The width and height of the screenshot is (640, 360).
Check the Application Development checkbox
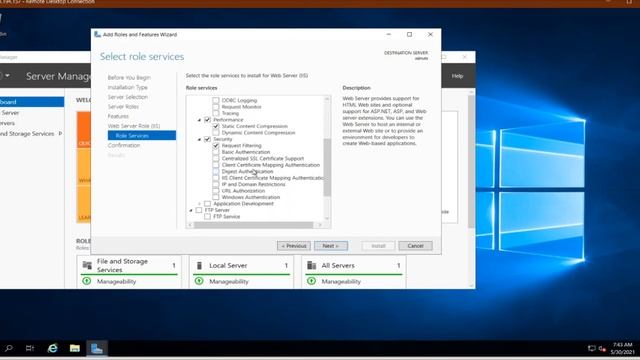coord(207,204)
